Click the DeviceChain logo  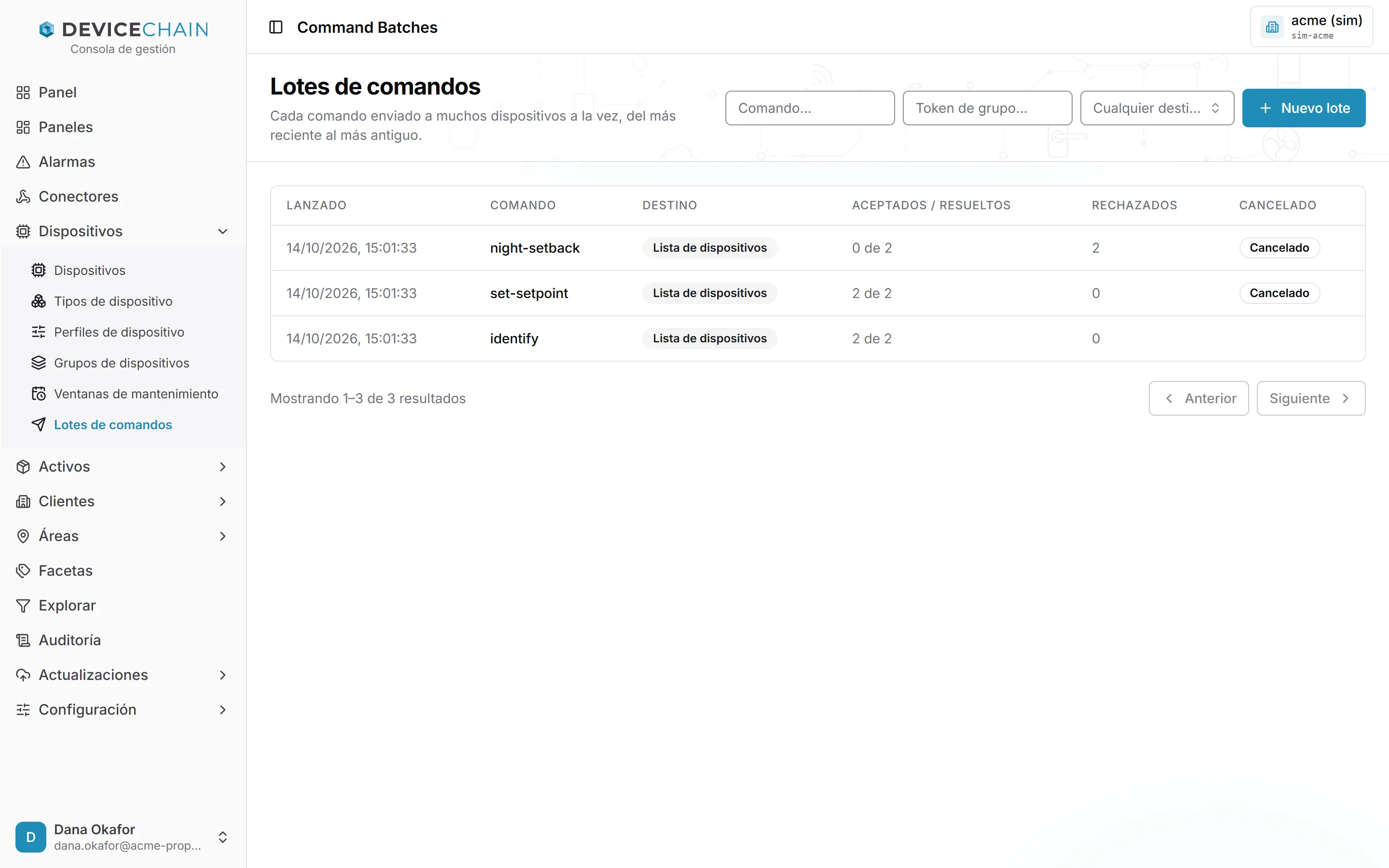click(123, 29)
